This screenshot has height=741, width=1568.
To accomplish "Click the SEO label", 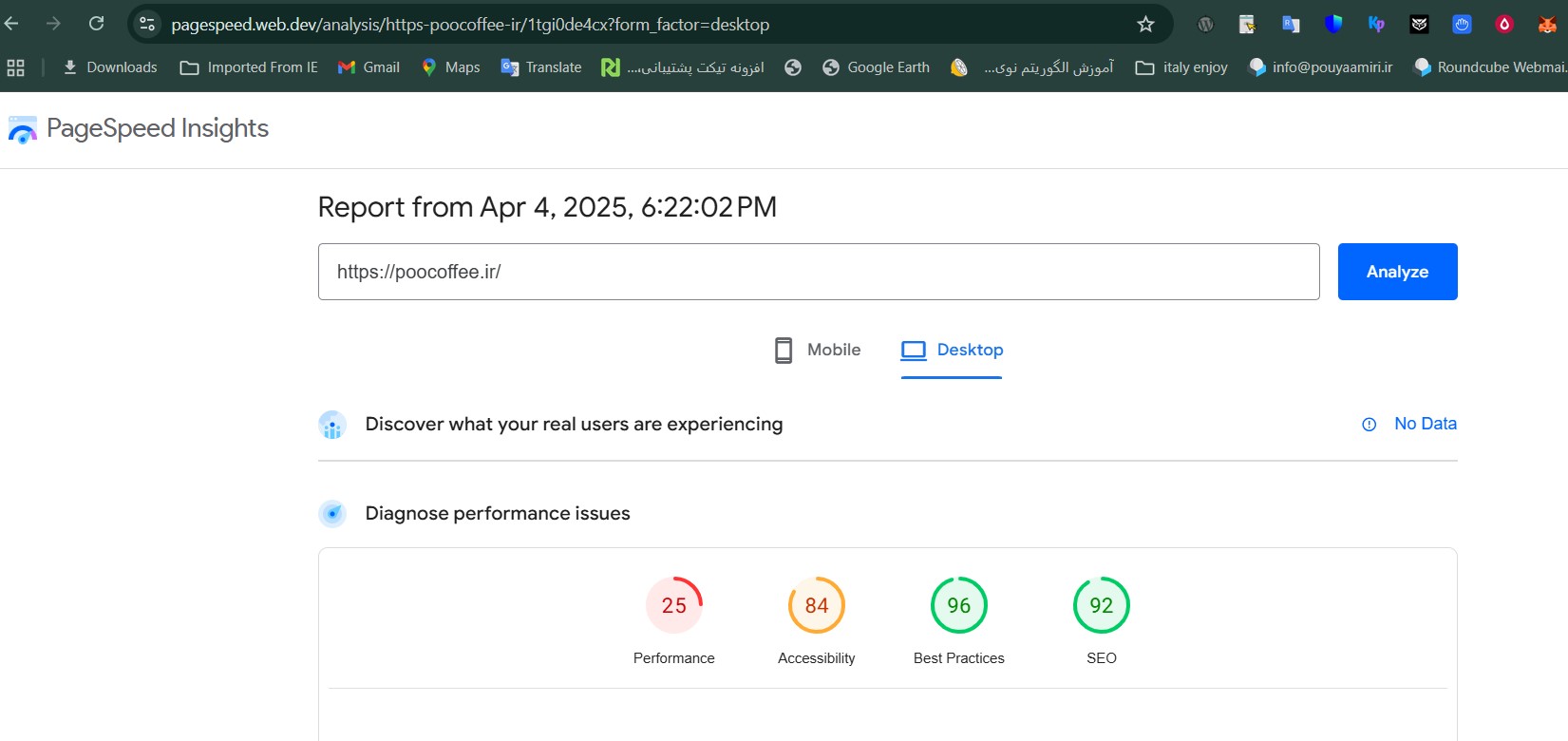I will click(x=1102, y=658).
